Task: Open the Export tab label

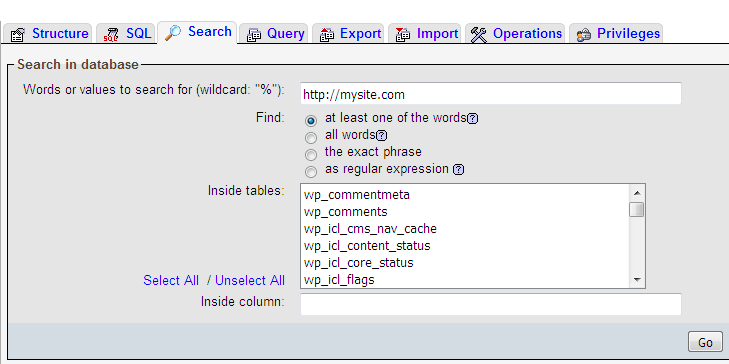Action: [x=360, y=33]
